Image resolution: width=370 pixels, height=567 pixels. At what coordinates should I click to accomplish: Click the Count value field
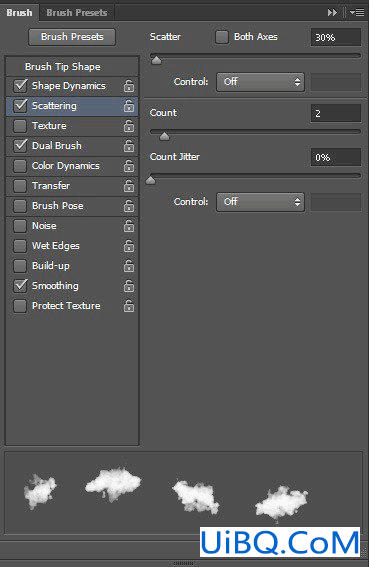pyautogui.click(x=336, y=113)
